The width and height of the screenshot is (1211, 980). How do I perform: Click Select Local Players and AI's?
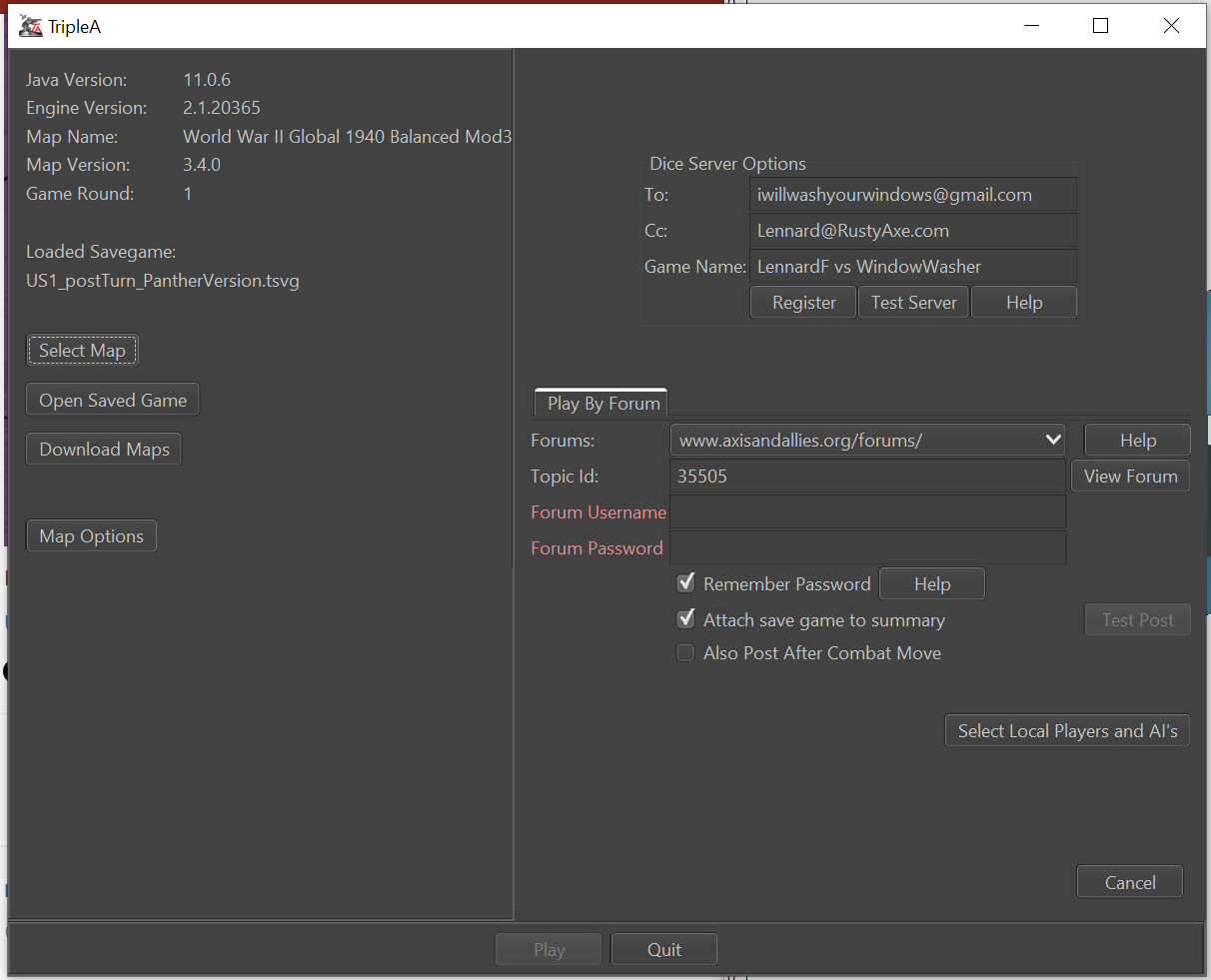point(1067,731)
